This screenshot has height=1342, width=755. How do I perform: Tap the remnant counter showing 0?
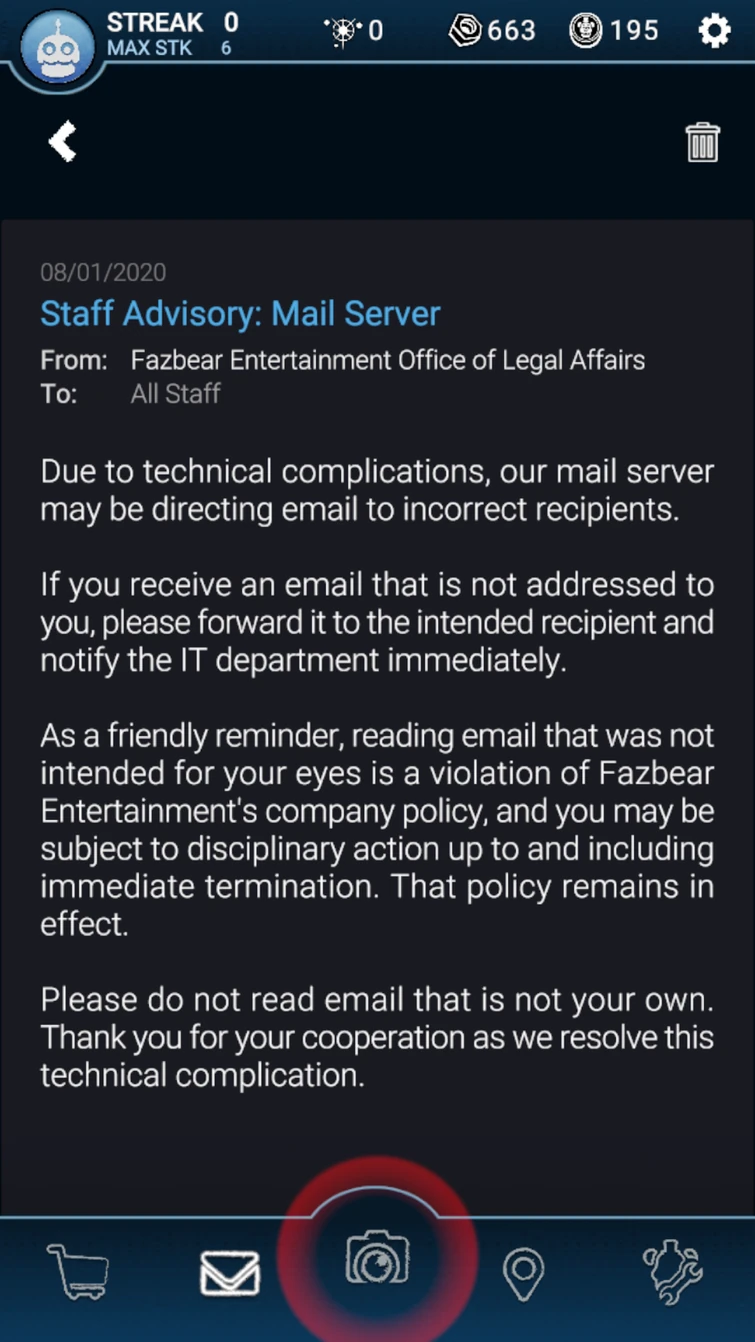pos(355,31)
